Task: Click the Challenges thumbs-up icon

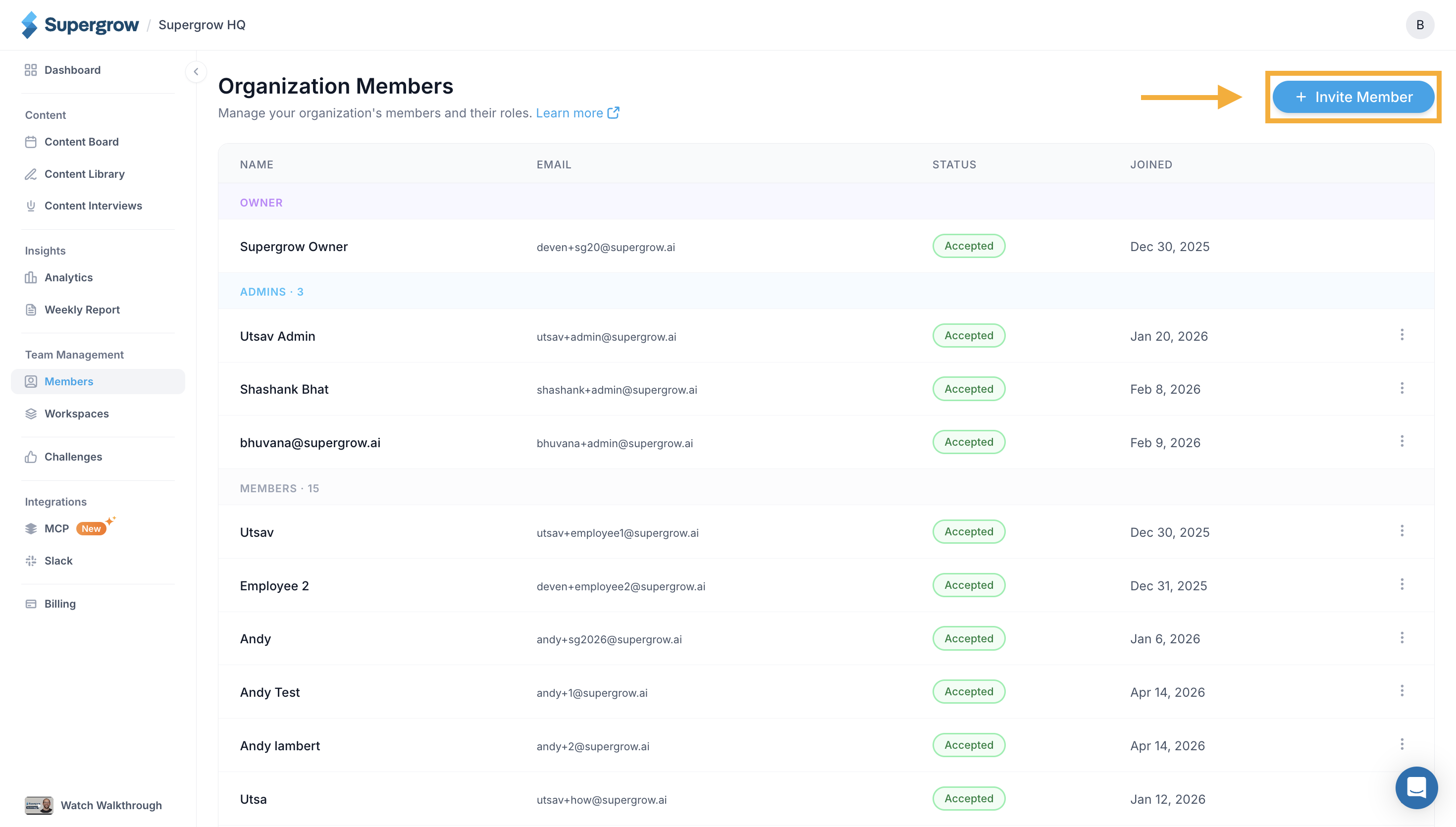Action: 31,457
